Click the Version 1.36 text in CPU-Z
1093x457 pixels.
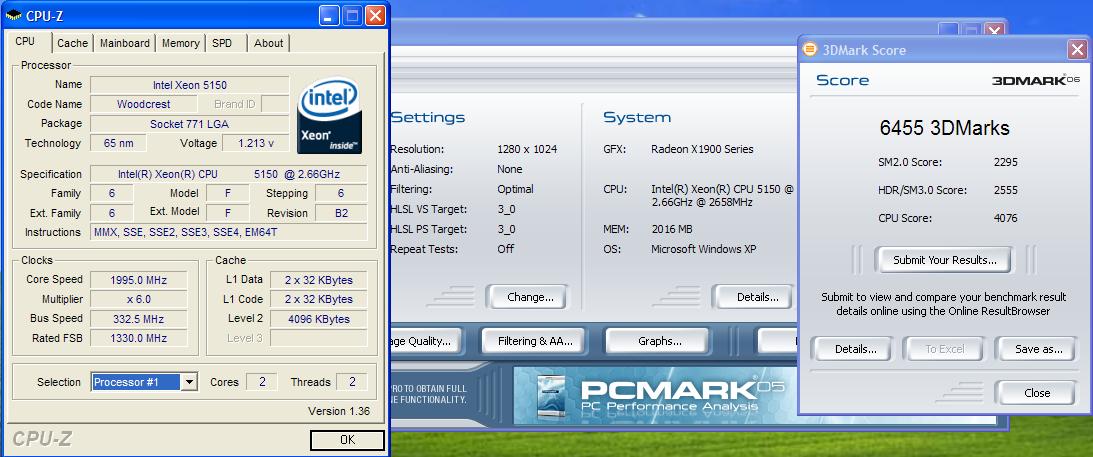tap(339, 411)
